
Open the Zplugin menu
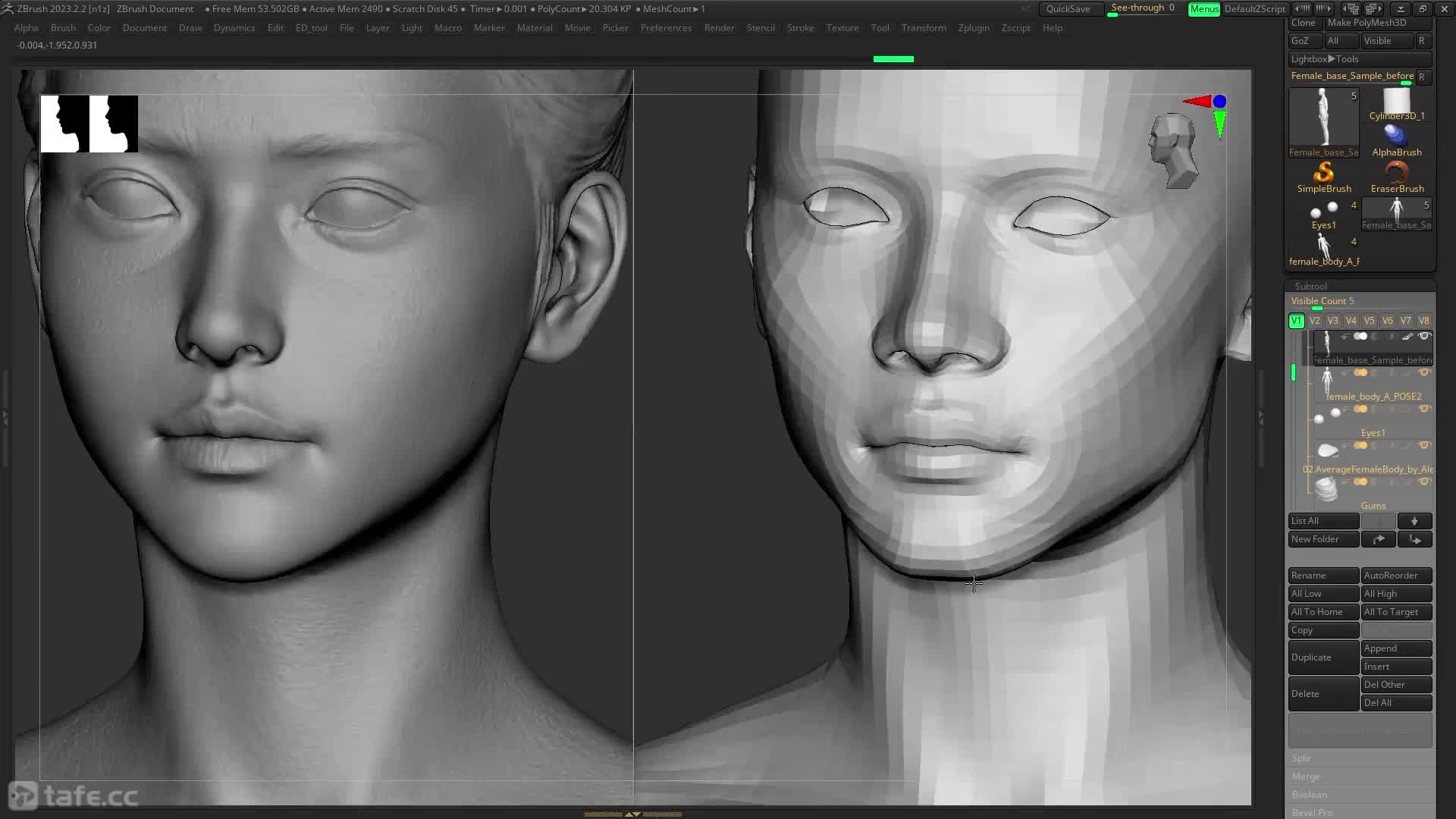point(973,28)
